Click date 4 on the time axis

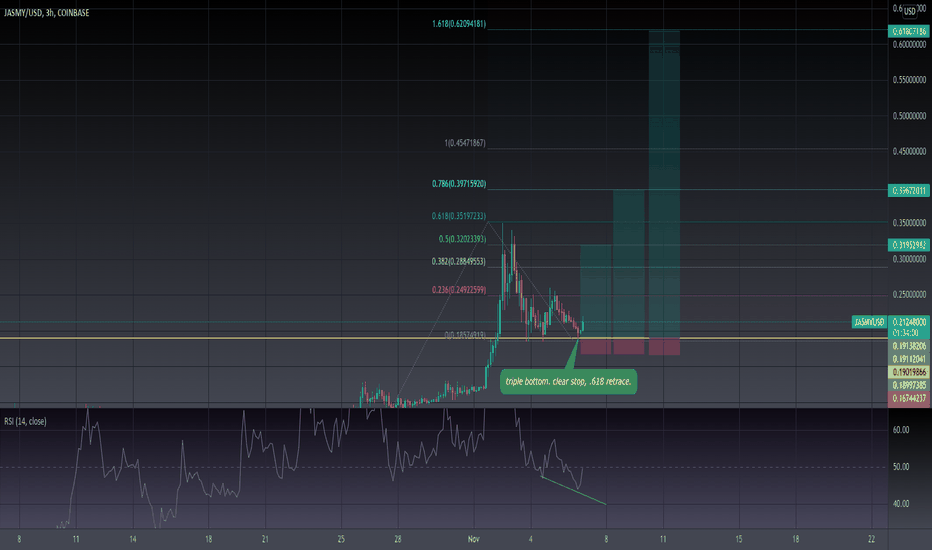(x=531, y=539)
